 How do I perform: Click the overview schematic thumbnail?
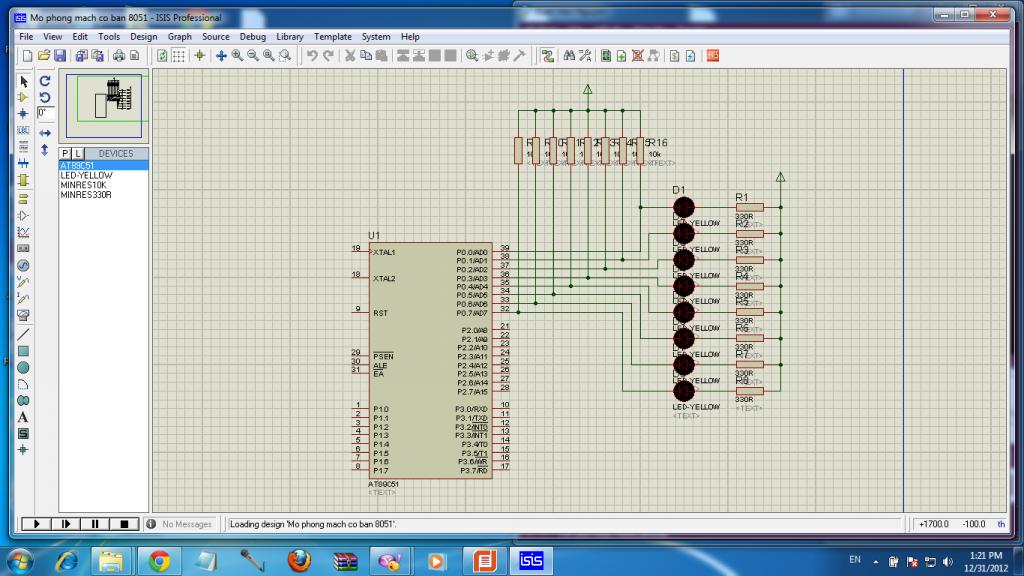pos(104,104)
